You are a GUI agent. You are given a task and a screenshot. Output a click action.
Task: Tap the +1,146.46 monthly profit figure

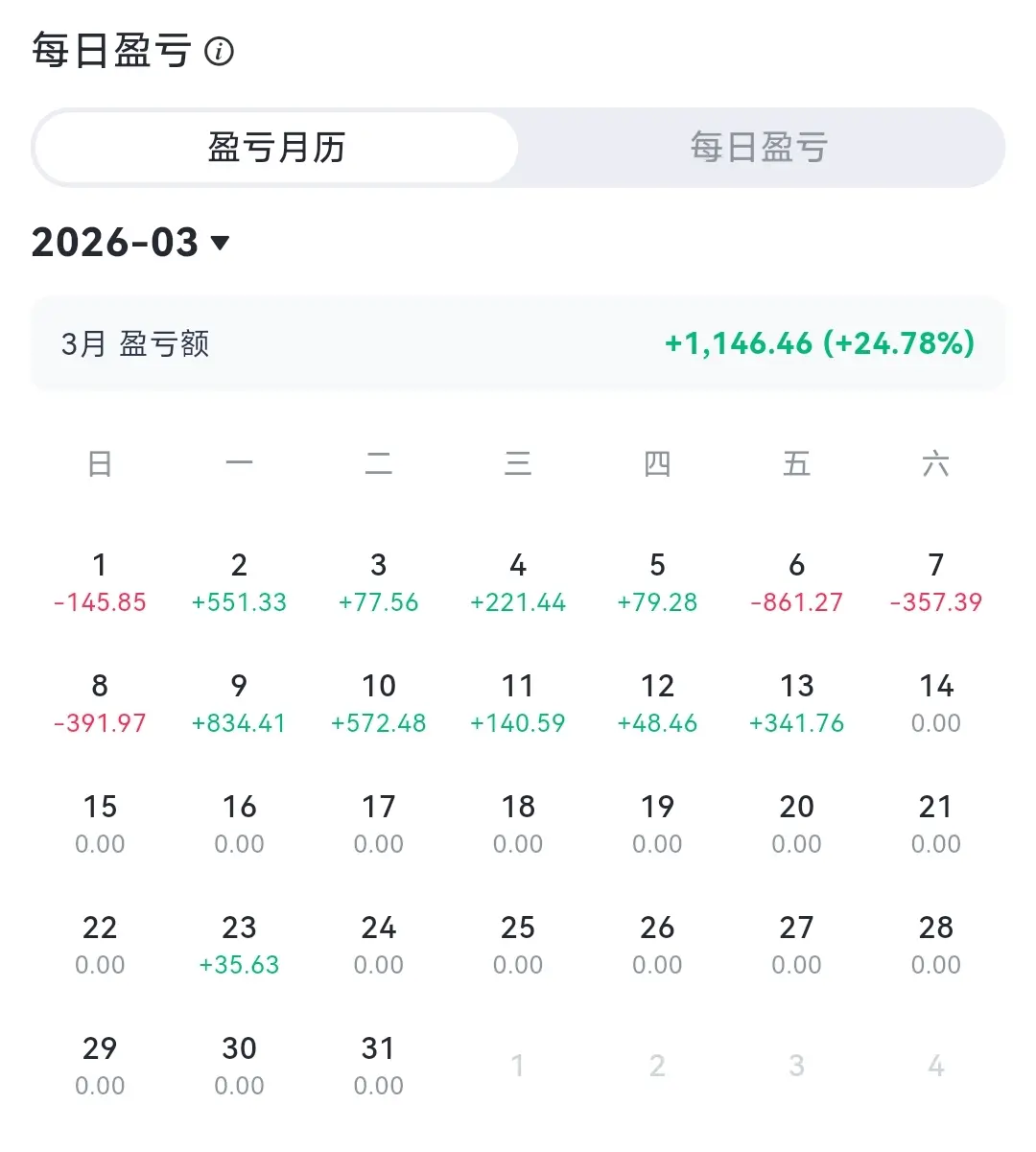coord(739,343)
